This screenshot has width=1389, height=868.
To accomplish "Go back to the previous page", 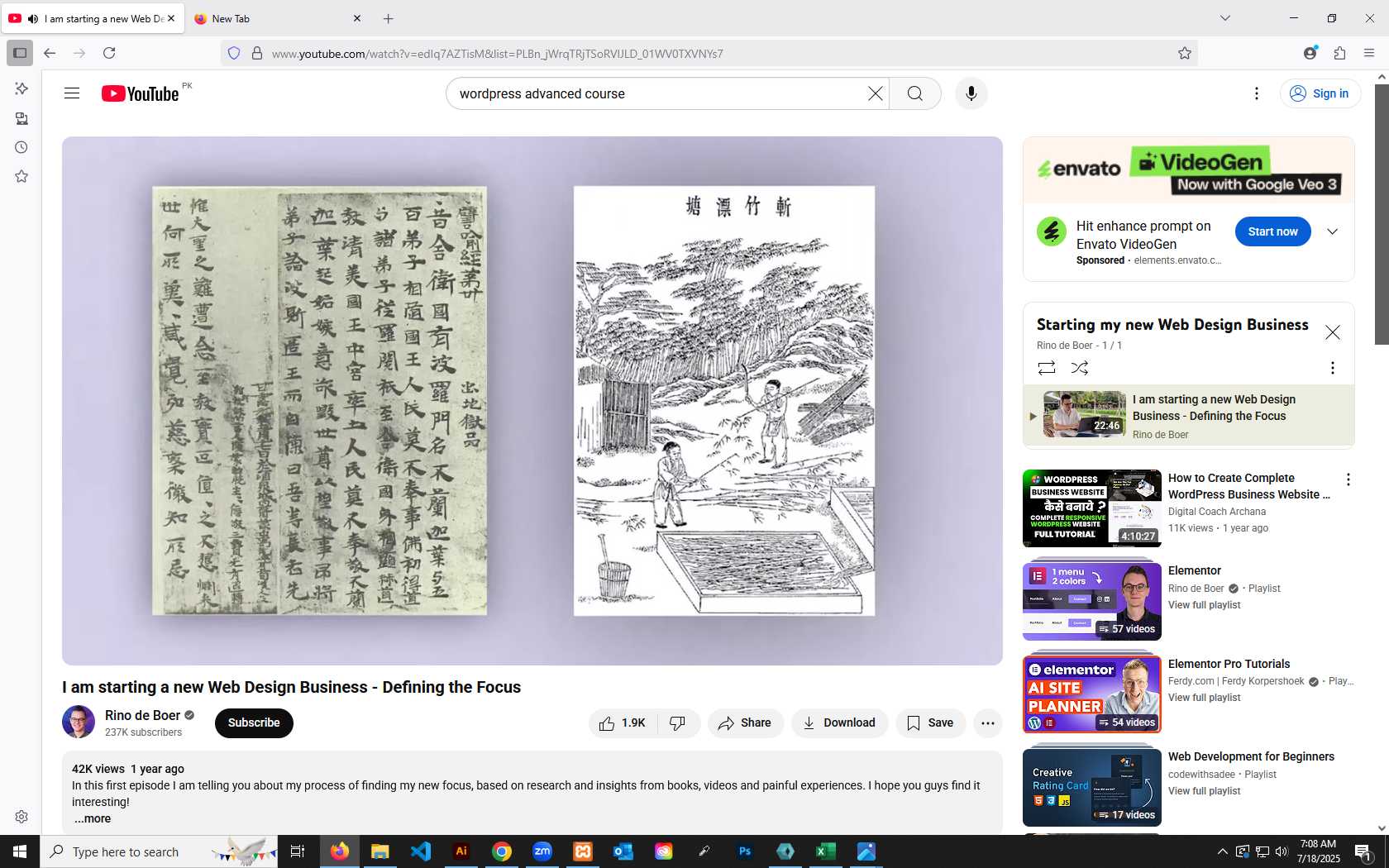I will 50,53.
